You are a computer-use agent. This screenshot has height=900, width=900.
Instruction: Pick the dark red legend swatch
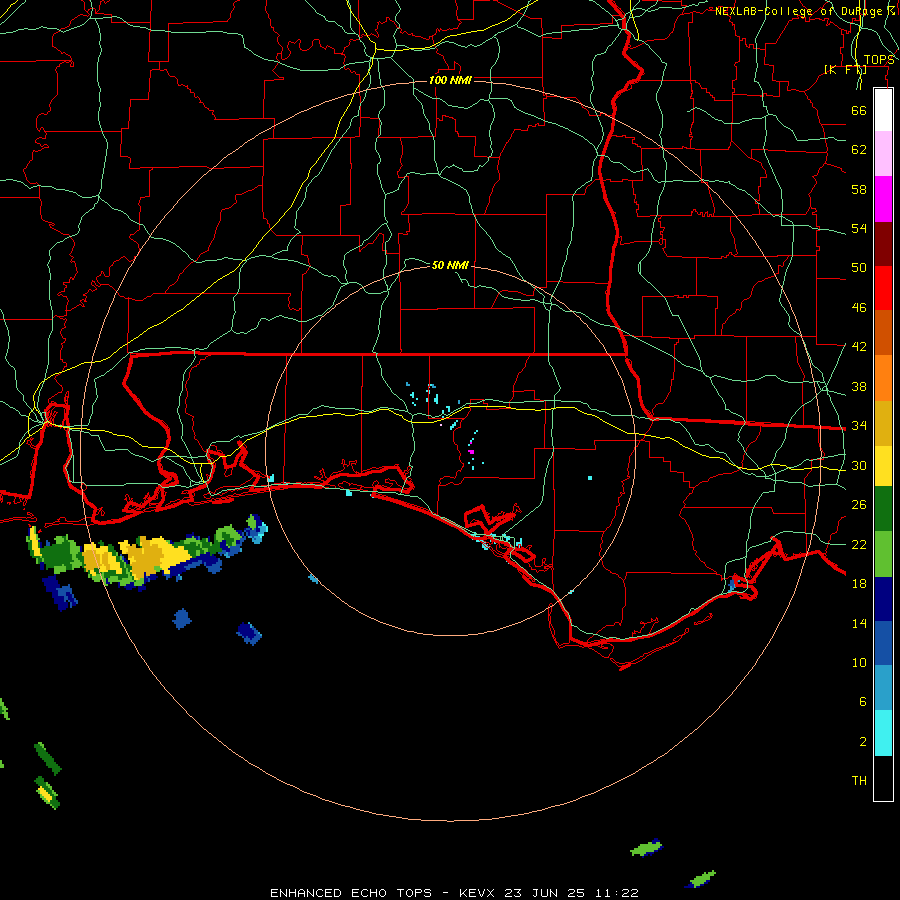click(883, 244)
